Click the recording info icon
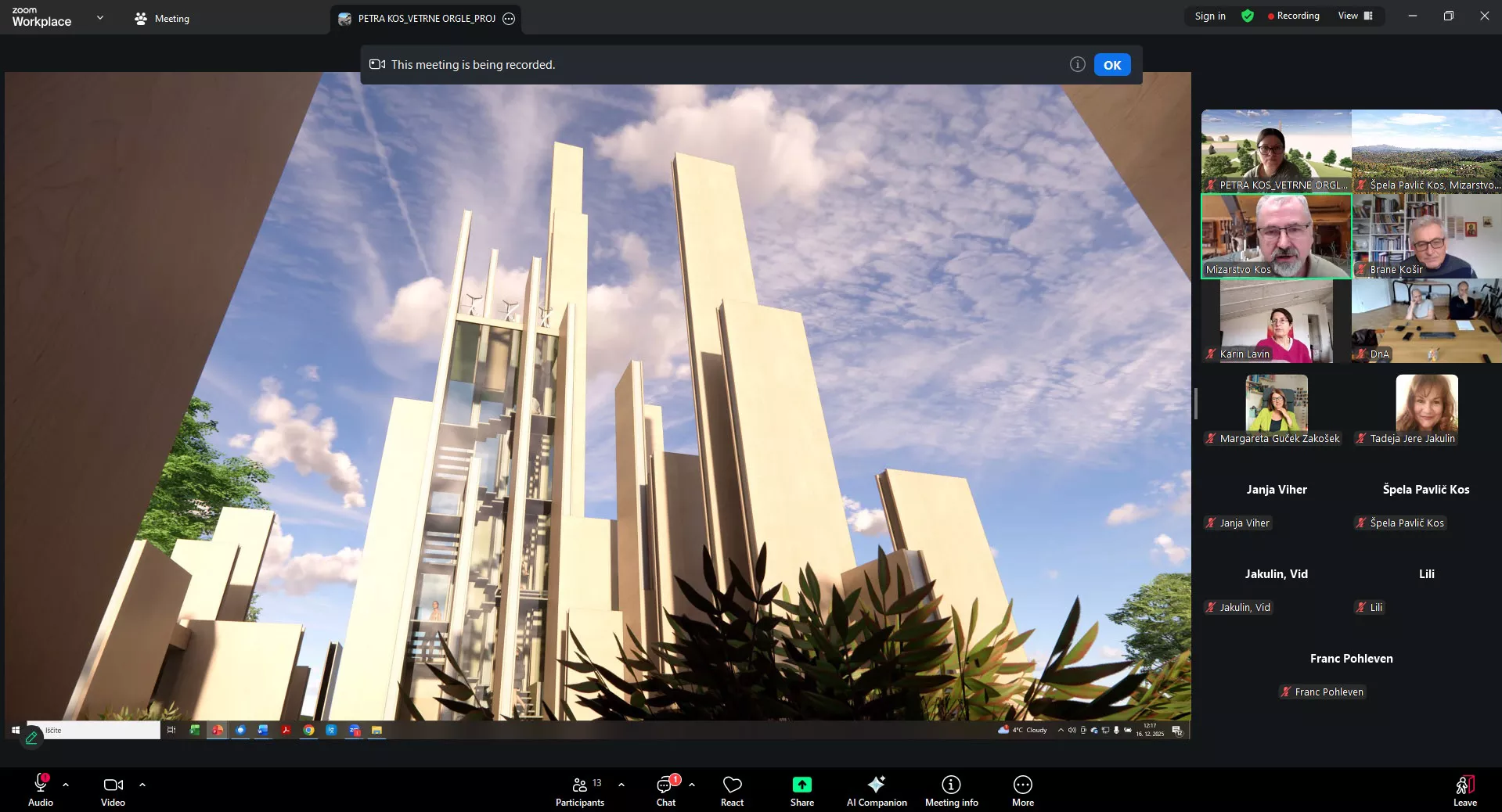Screen dimensions: 1502x812 [x=1077, y=64]
